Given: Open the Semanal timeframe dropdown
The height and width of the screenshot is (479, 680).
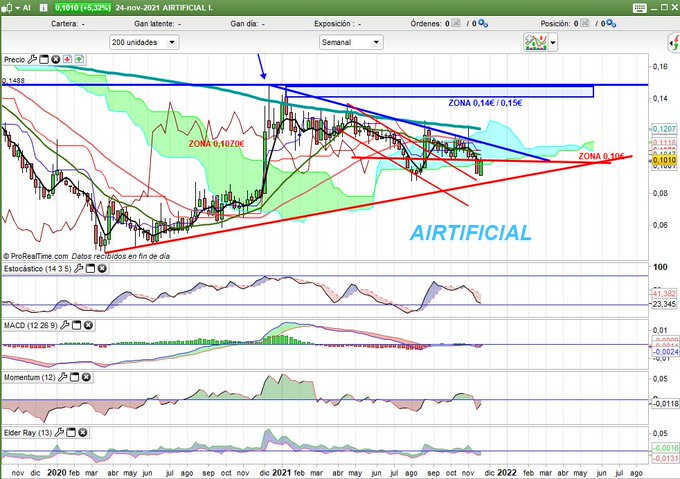Looking at the screenshot, I should click(351, 42).
